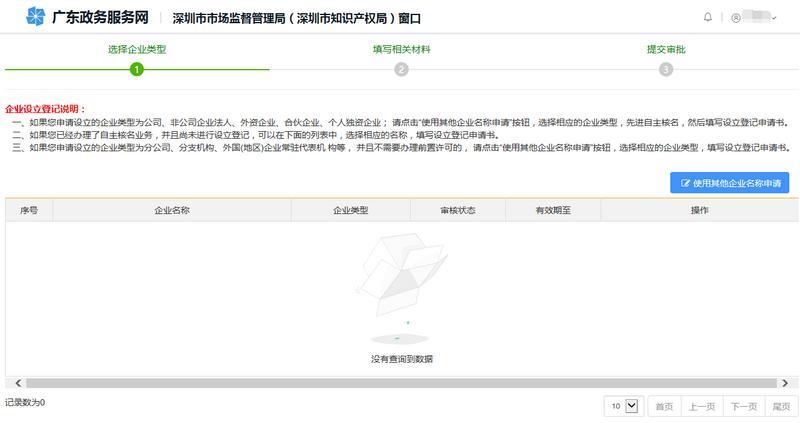
Task: Jump to last page with 尾页
Action: click(x=780, y=406)
